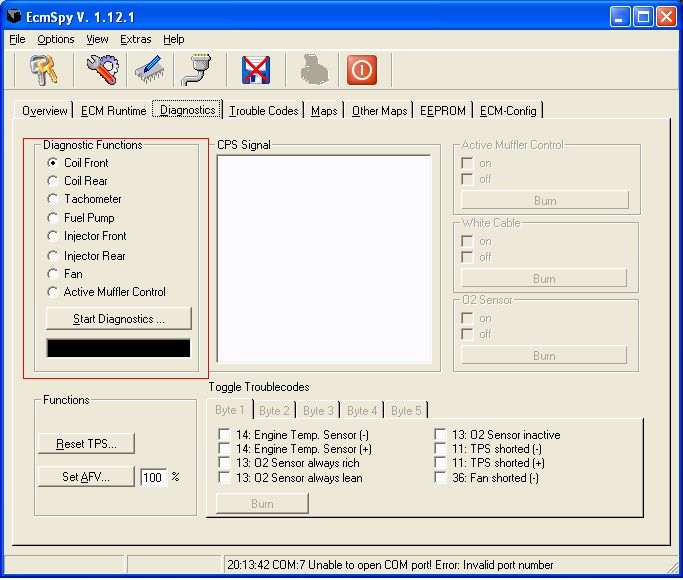Select Active Muffler Control radio button
683x580 pixels.
(53, 292)
